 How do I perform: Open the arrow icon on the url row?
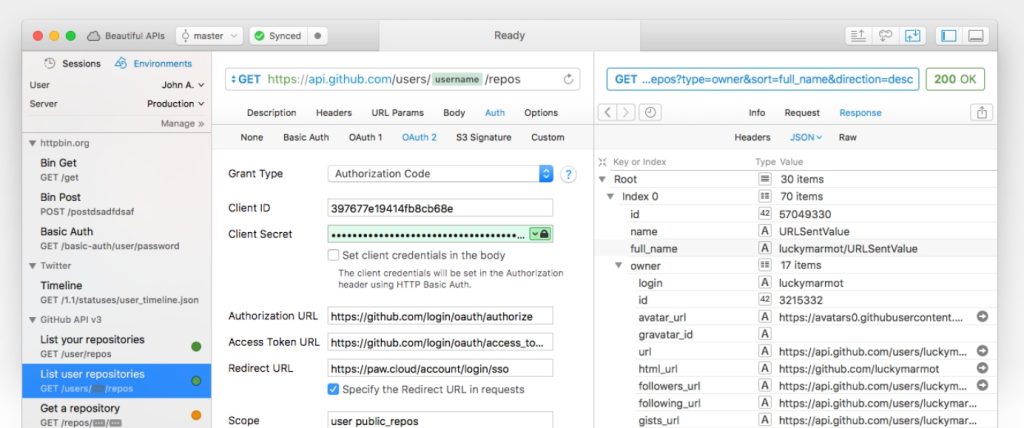[982, 351]
